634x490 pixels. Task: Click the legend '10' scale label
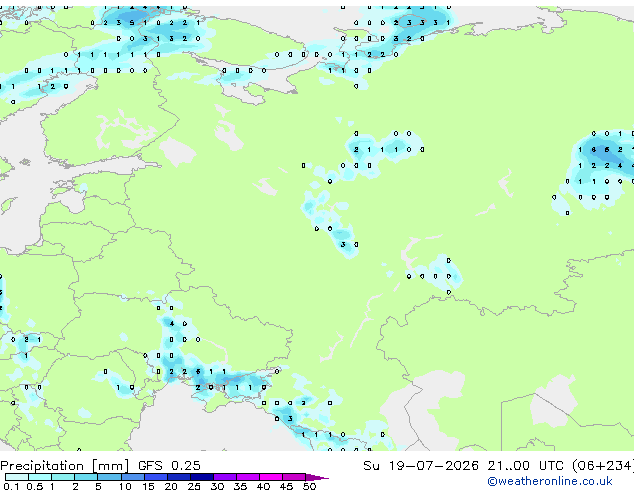[125, 486]
